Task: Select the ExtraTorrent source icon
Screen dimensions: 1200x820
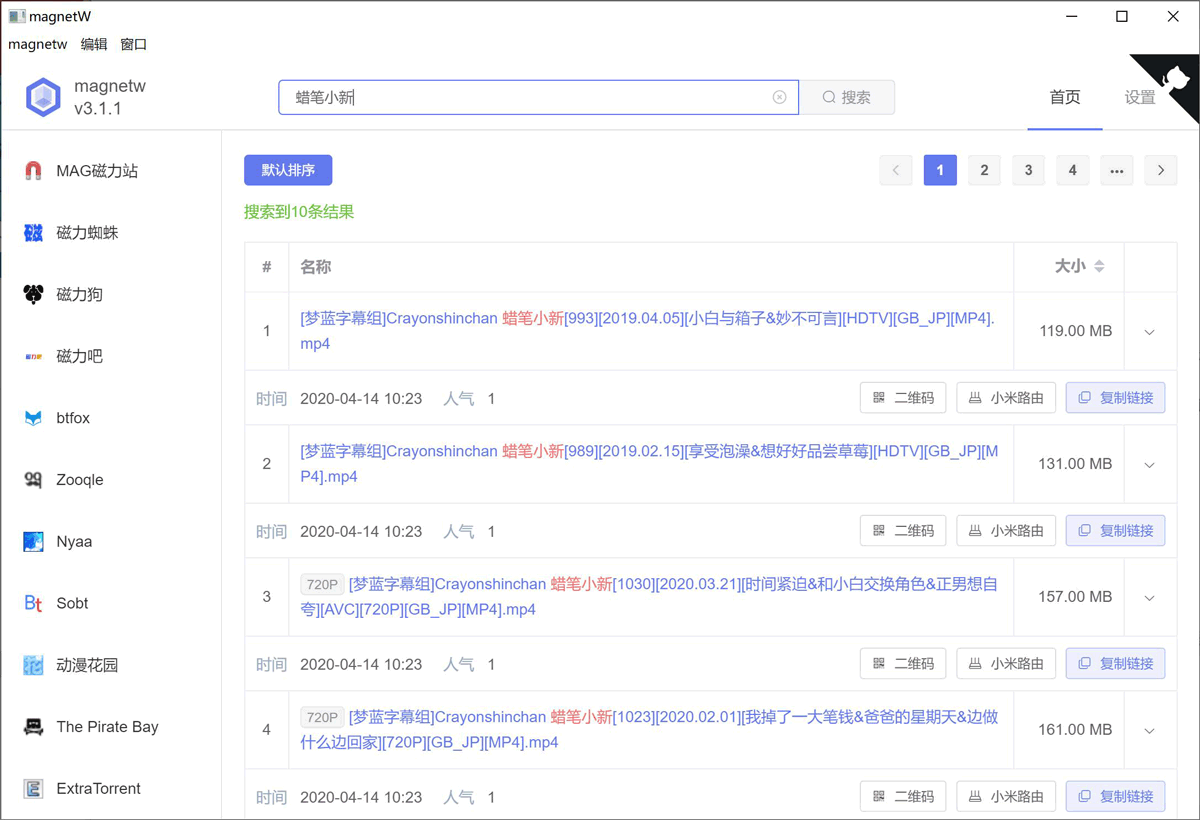Action: 33,789
